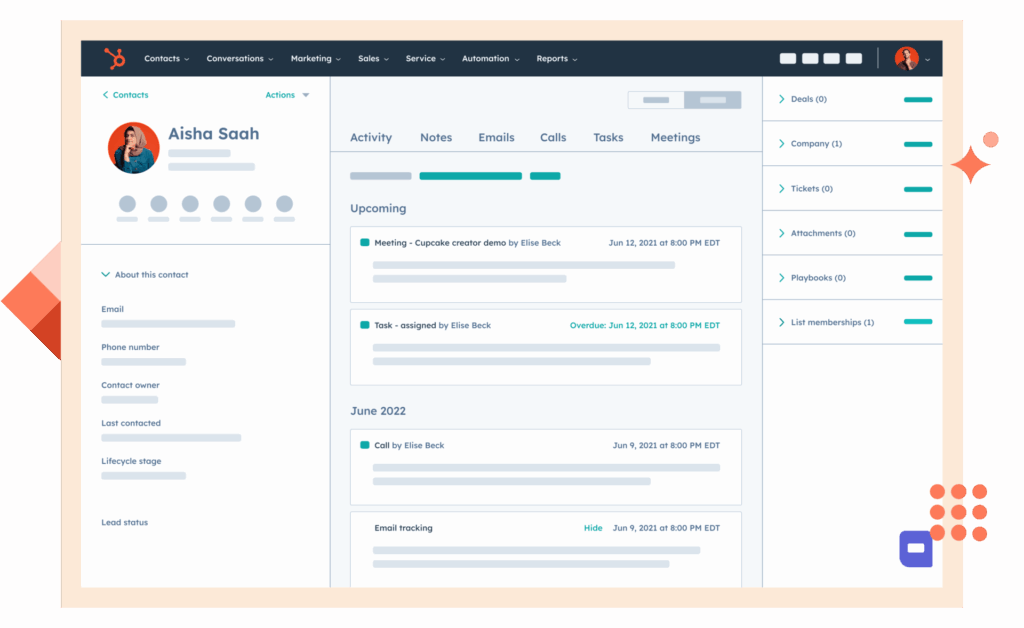Switch to the Emails tab
Viewport: 1024px width, 628px height.
[496, 138]
